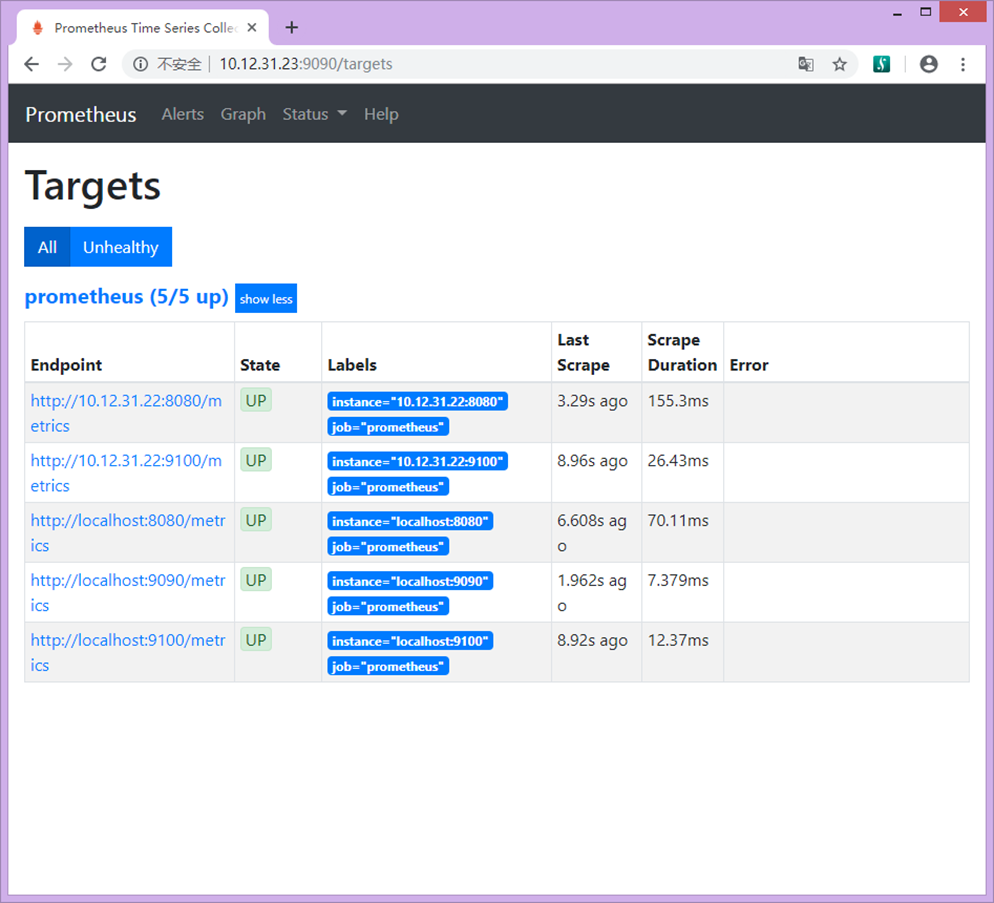994x903 pixels.
Task: Click the browser forward arrow
Action: tap(65, 64)
